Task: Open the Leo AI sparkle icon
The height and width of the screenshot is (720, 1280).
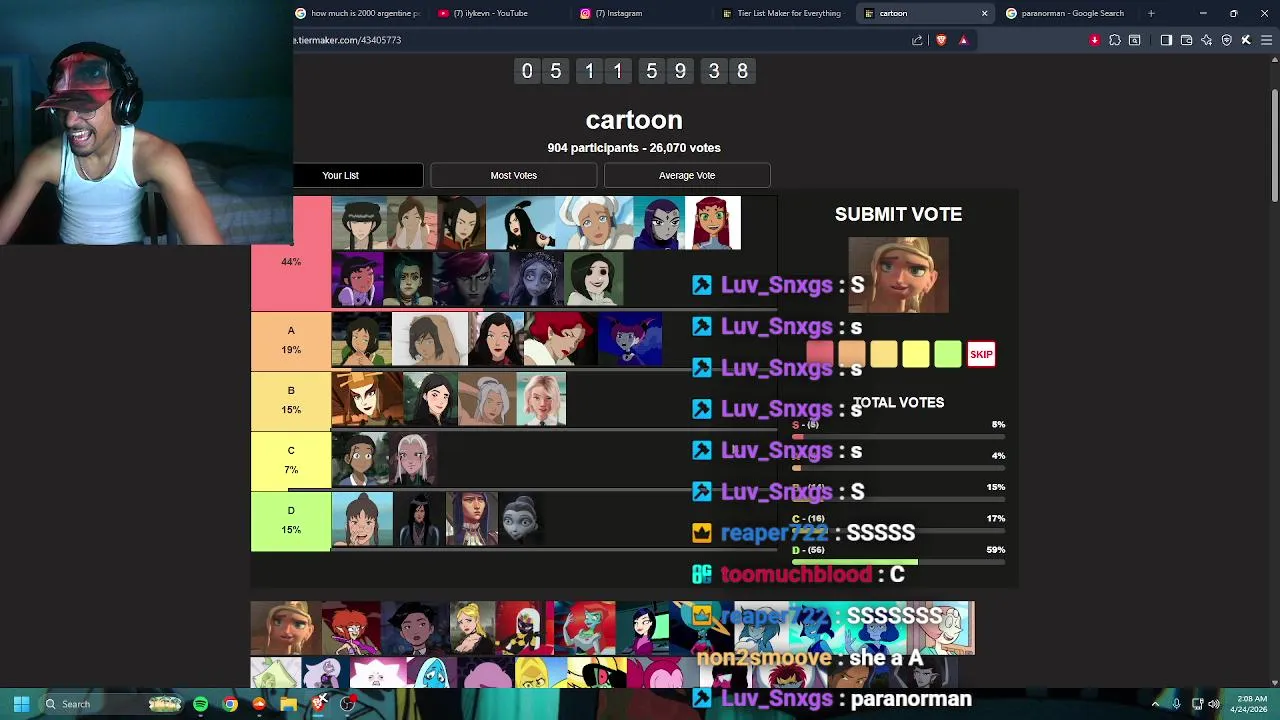Action: point(1206,40)
